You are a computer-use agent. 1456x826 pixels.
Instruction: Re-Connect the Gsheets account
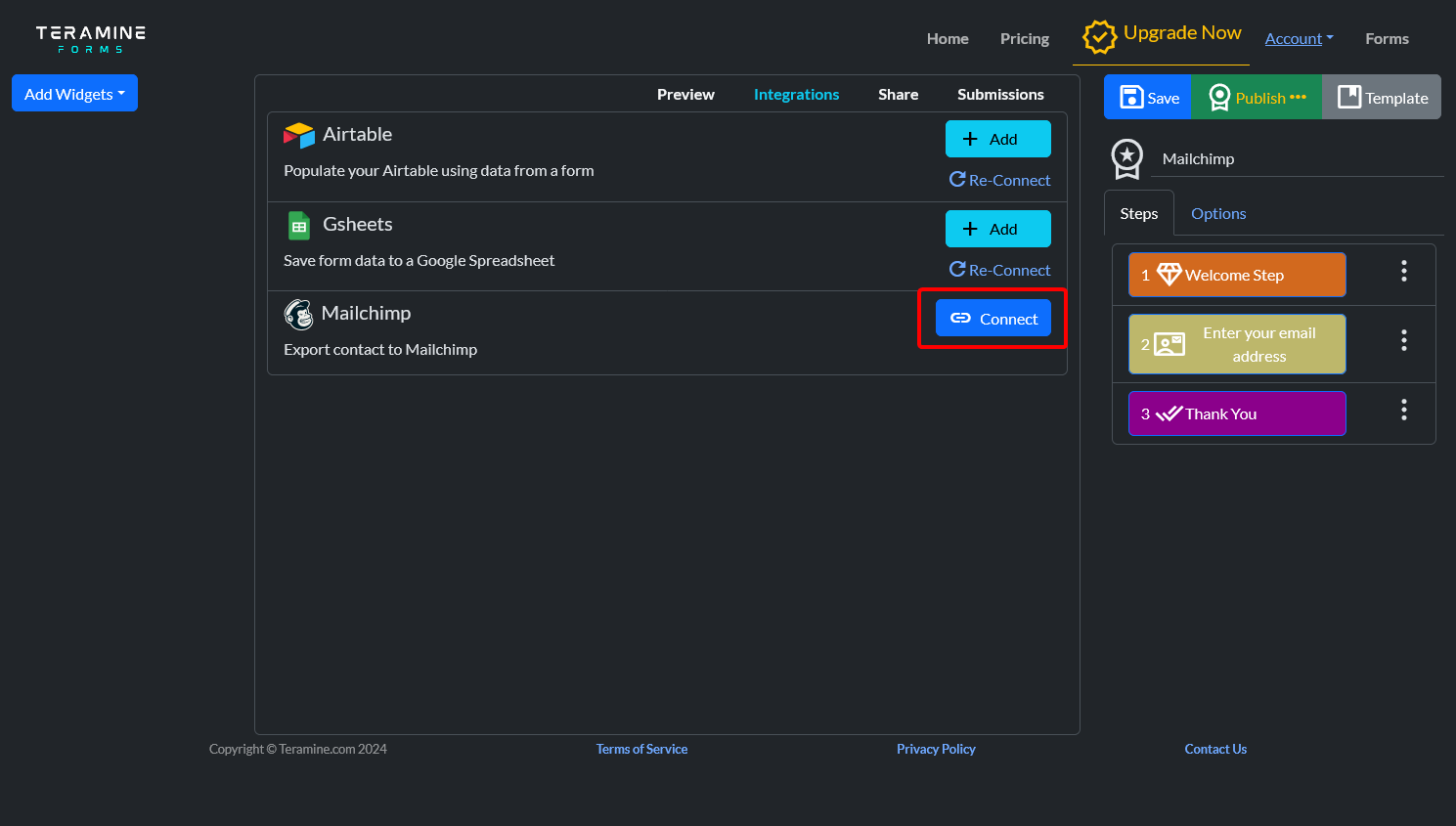[999, 270]
